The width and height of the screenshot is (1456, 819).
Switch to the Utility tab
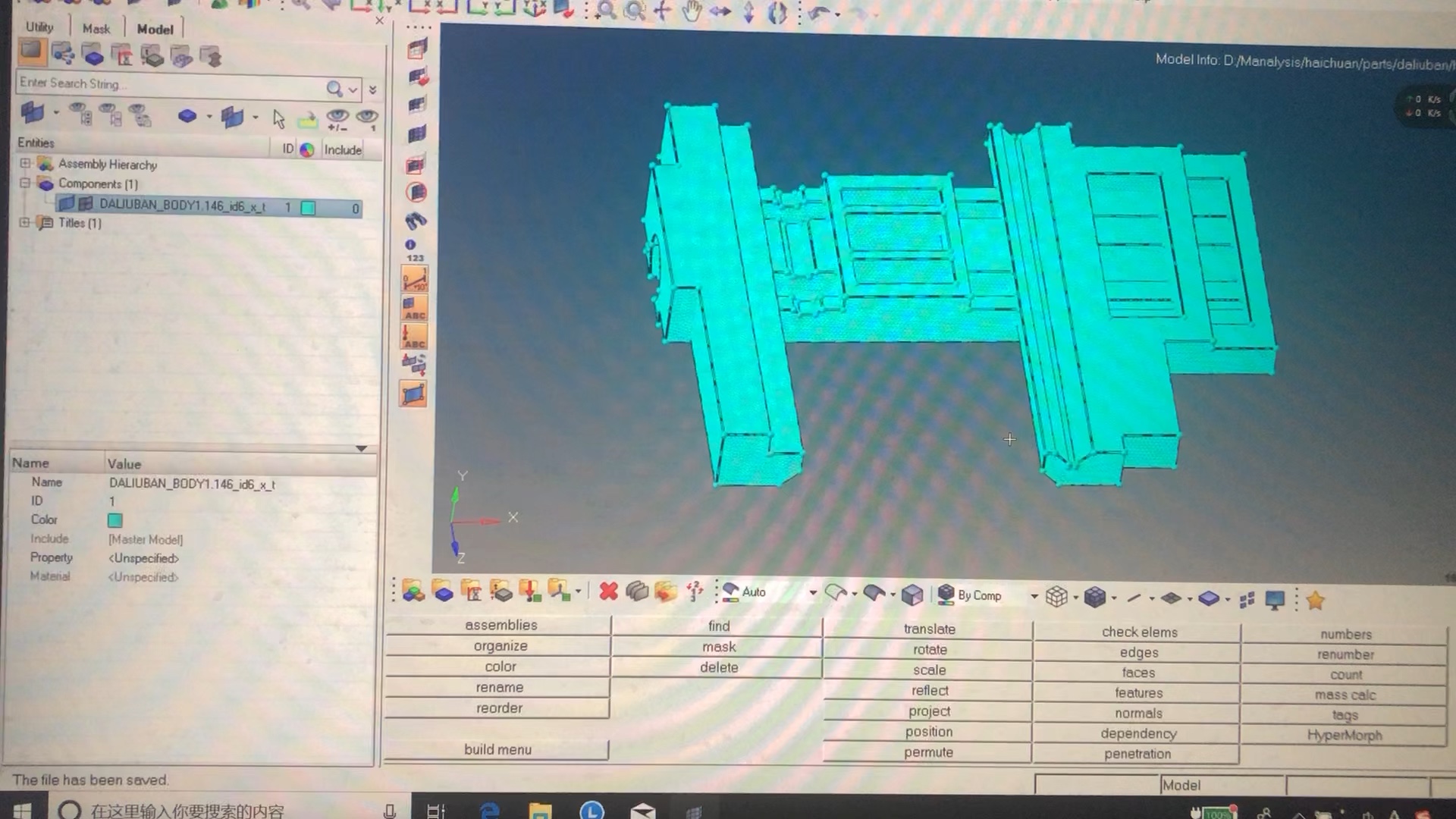click(x=39, y=27)
